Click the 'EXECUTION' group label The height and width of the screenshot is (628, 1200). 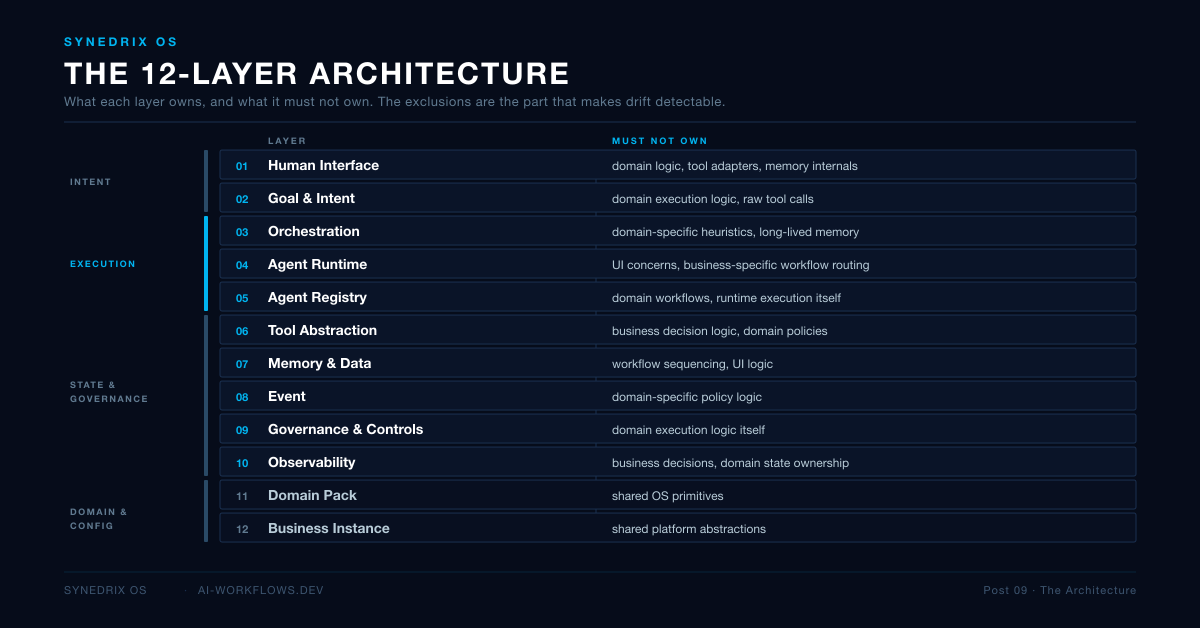click(x=103, y=264)
